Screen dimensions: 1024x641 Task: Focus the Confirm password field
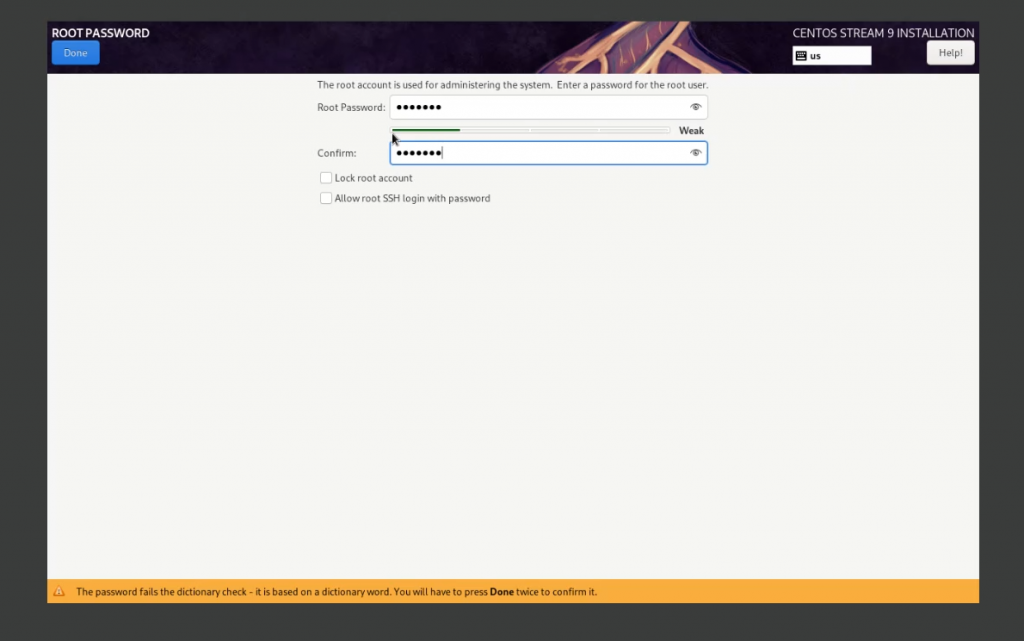click(549, 153)
